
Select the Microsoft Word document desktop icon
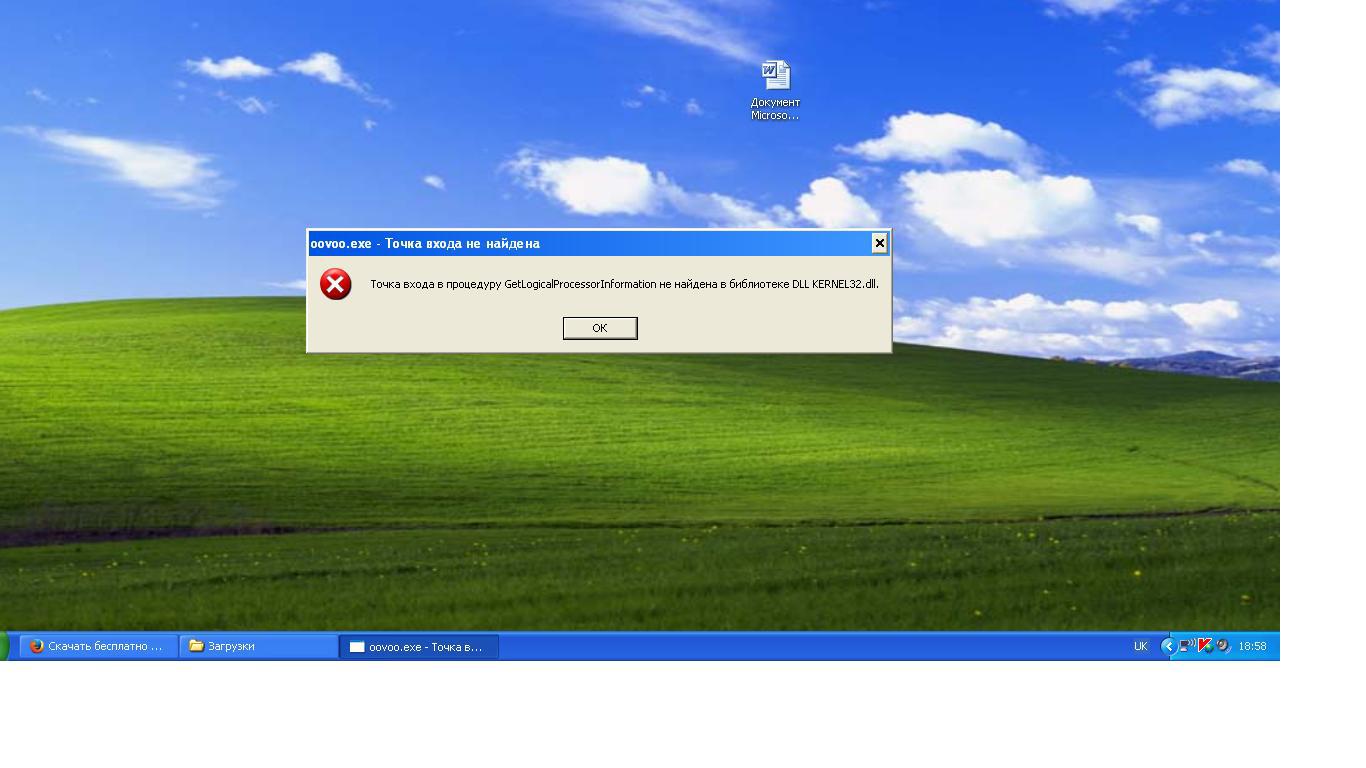pos(775,90)
